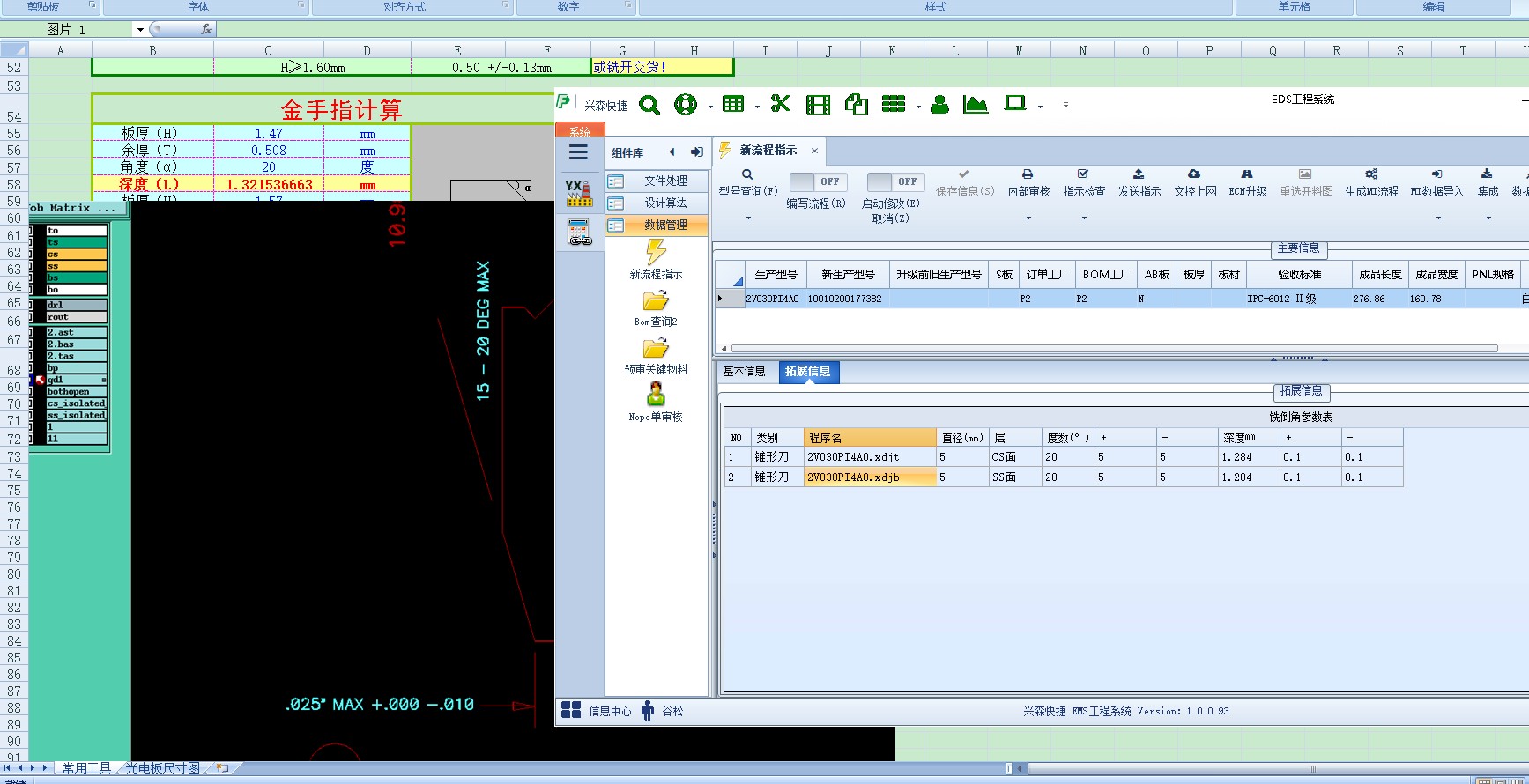Toggle checkbox beside 'drl' layer in Job Matrix

pos(32,305)
